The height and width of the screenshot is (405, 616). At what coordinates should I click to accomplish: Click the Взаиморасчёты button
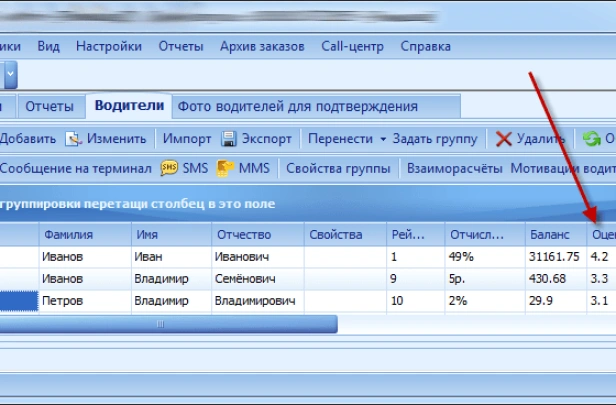point(456,169)
